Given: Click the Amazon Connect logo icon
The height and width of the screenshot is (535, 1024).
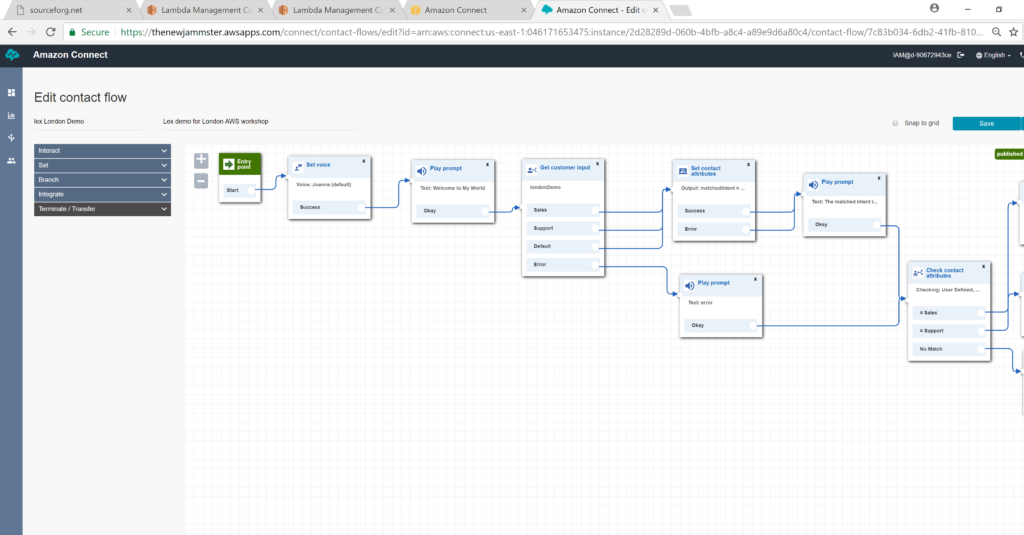Looking at the screenshot, I should (12, 55).
